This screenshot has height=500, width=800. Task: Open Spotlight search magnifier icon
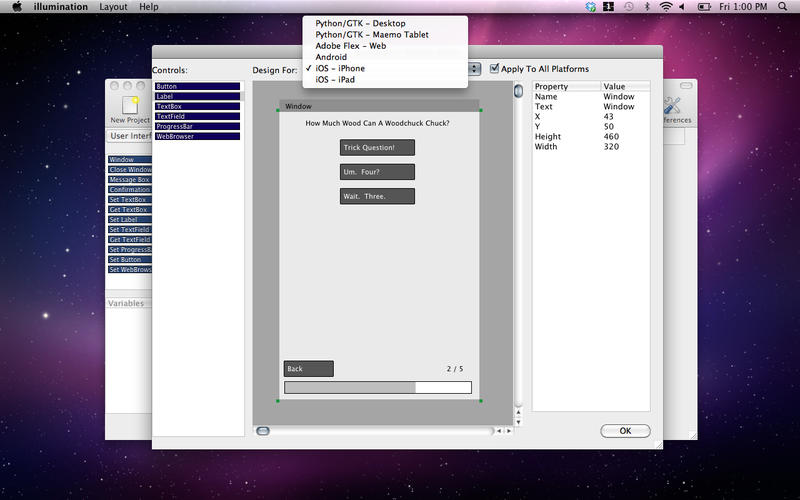785,7
